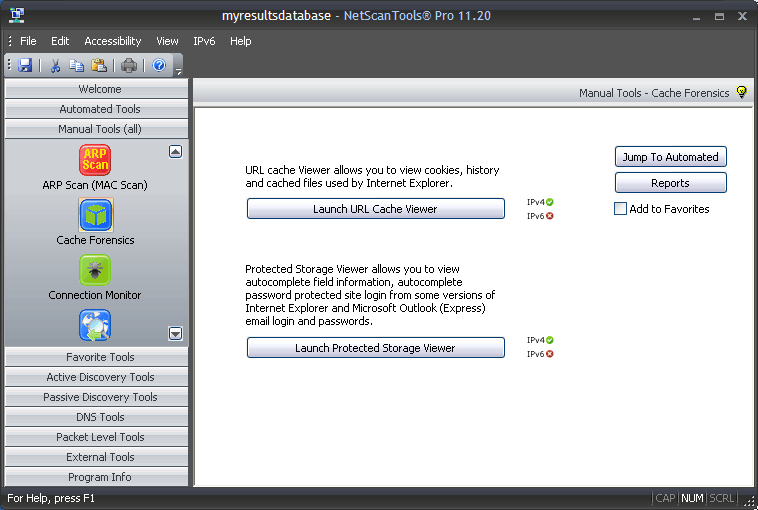Click Launch Protected Storage Viewer button
758x510 pixels.
pos(376,348)
